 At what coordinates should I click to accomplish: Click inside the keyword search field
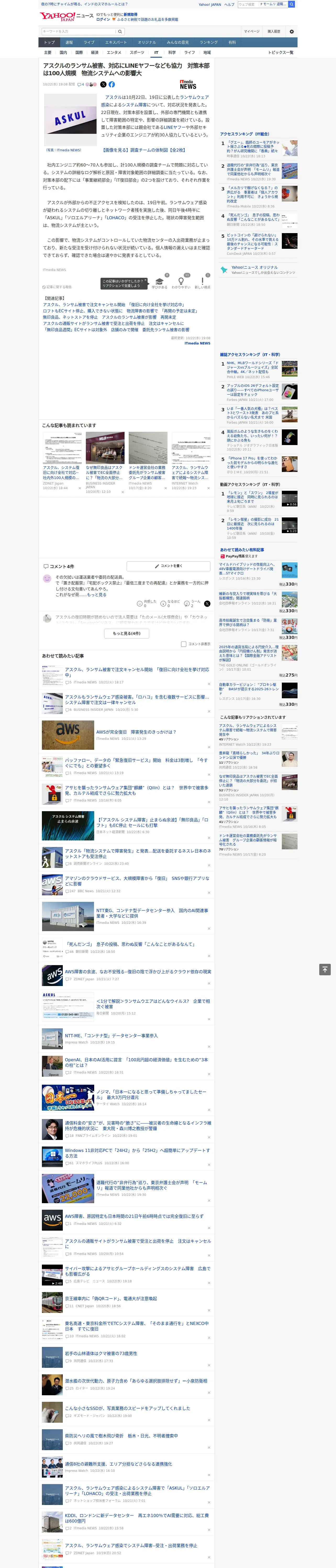[79, 32]
